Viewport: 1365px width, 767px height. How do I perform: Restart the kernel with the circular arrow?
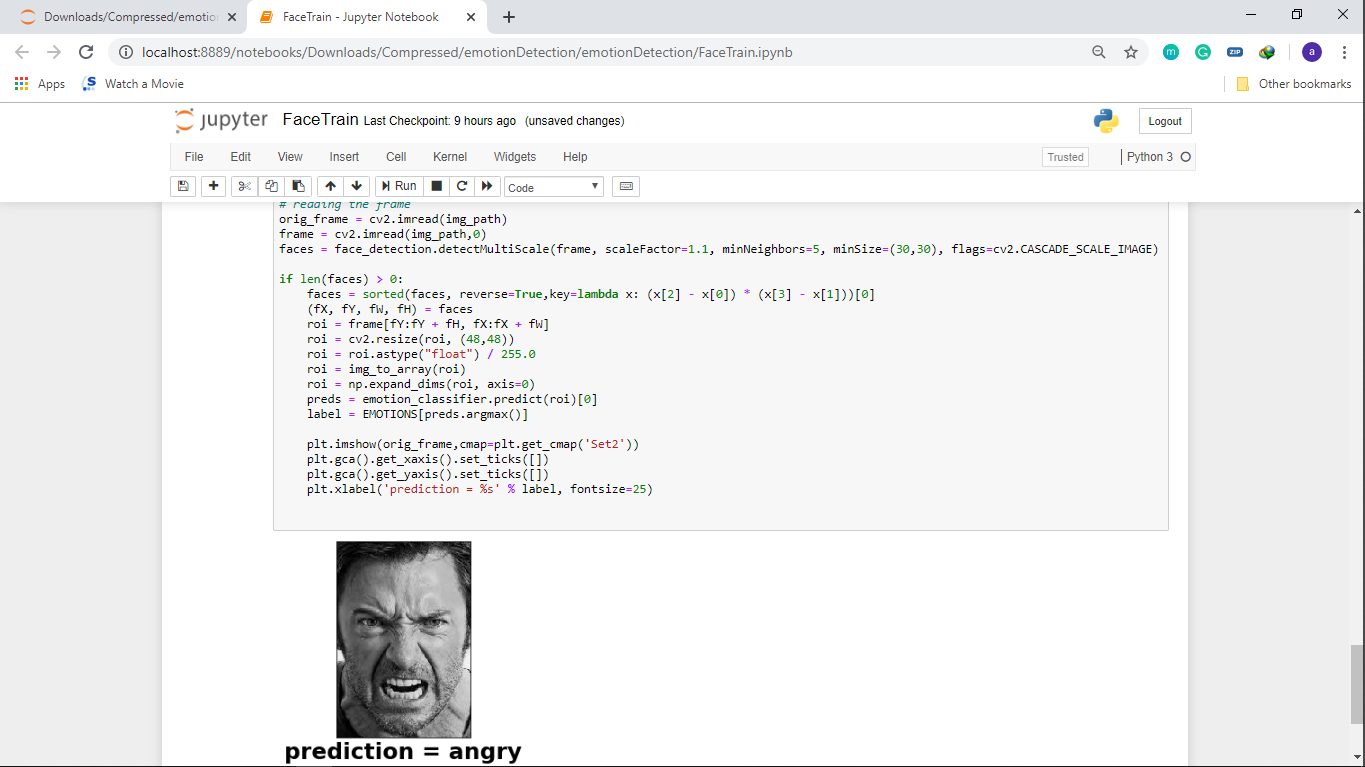(x=462, y=186)
